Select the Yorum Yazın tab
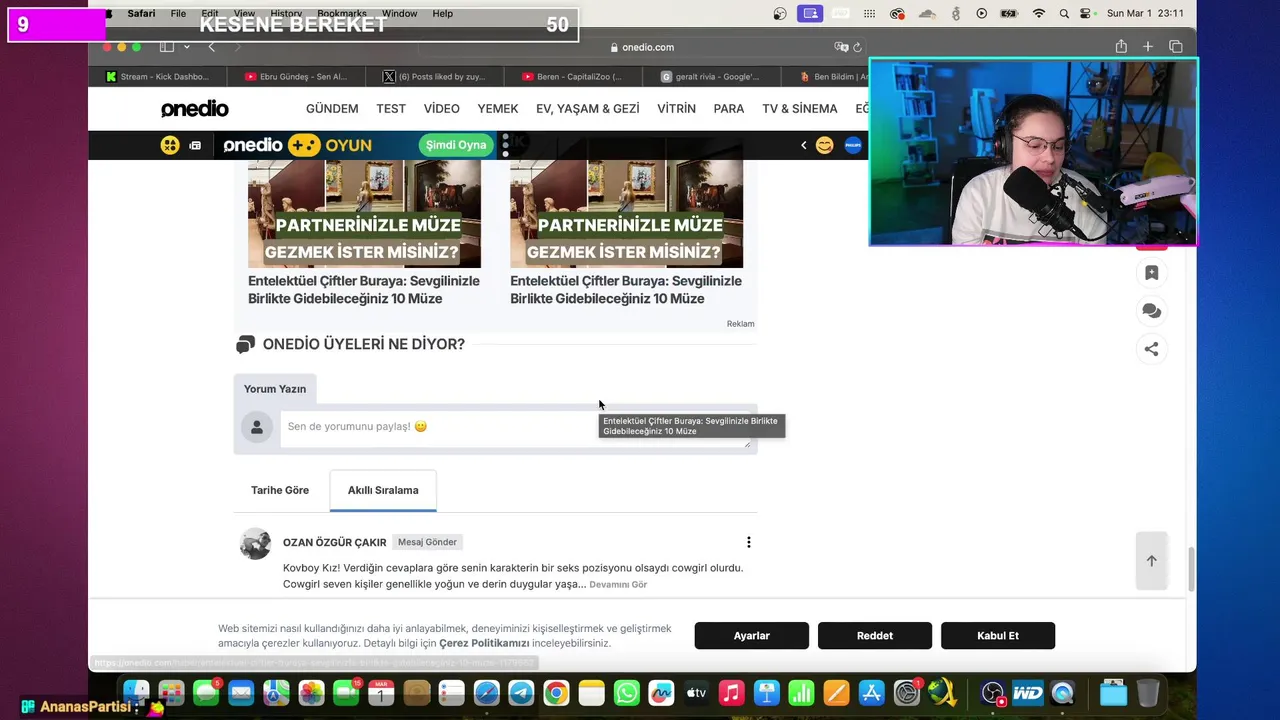Screen dimensions: 1280x720 click(275, 389)
